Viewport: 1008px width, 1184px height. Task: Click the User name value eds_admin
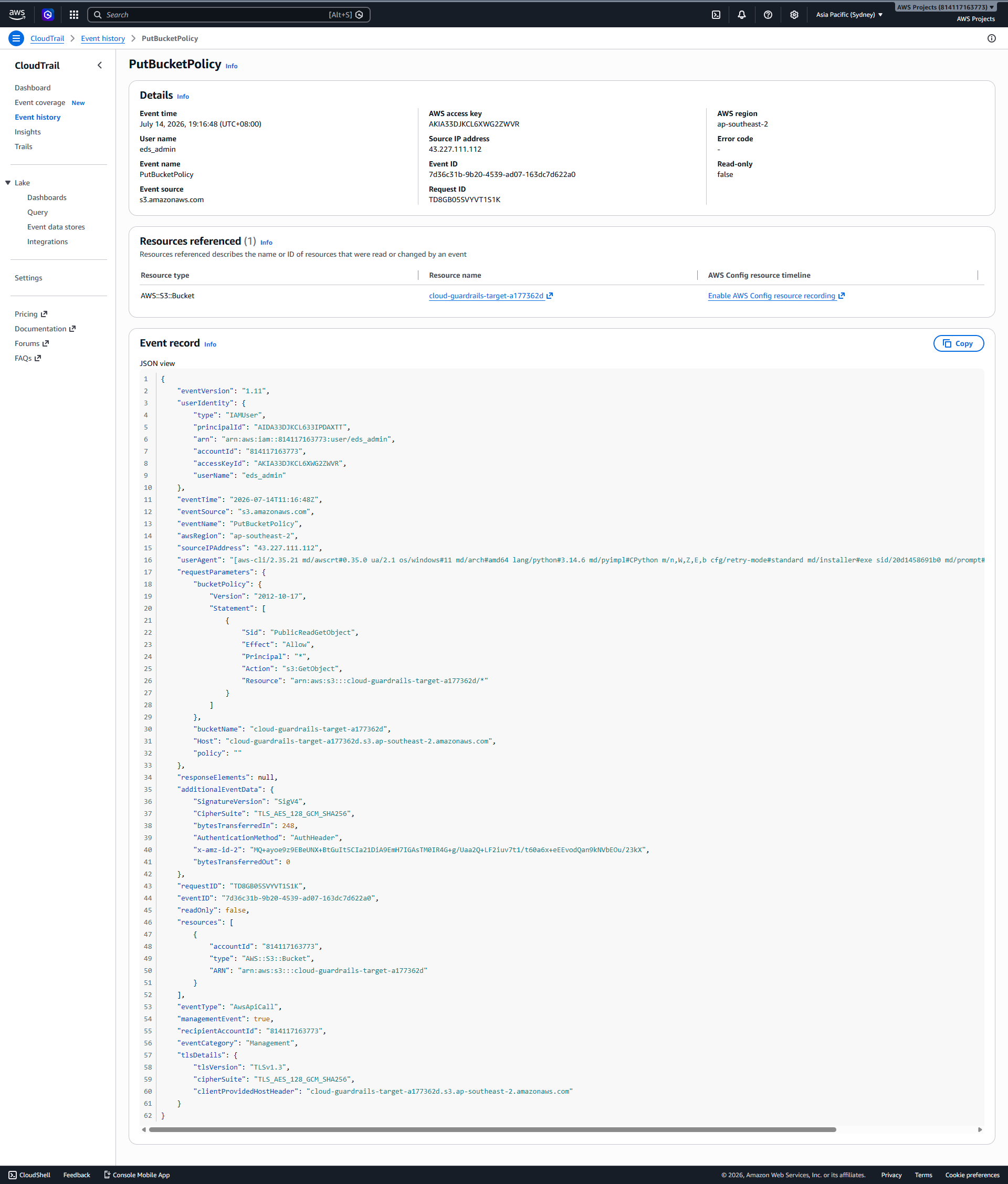pyautogui.click(x=157, y=149)
